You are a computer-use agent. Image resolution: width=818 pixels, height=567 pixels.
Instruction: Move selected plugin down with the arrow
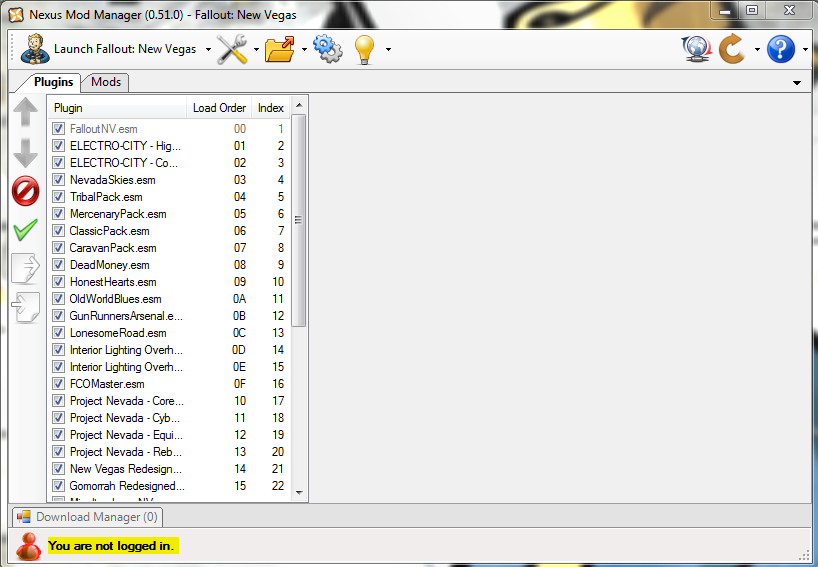25,153
